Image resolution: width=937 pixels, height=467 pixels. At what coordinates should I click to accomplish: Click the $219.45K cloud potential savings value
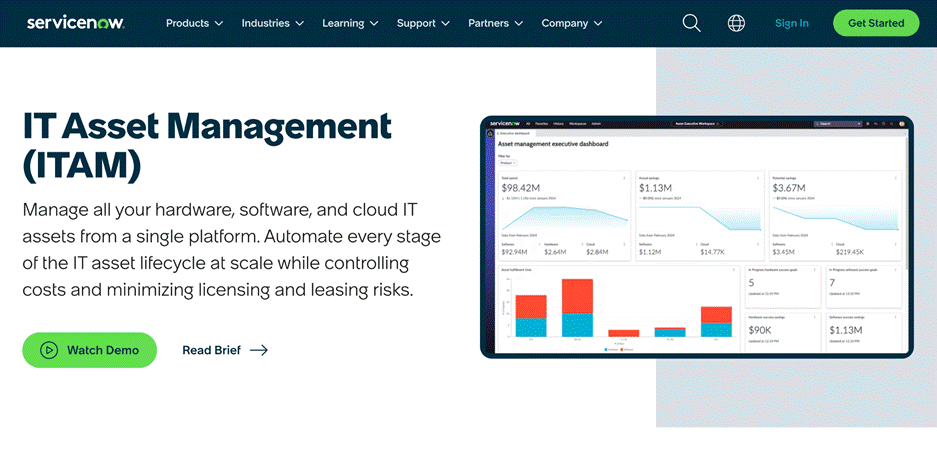[850, 252]
